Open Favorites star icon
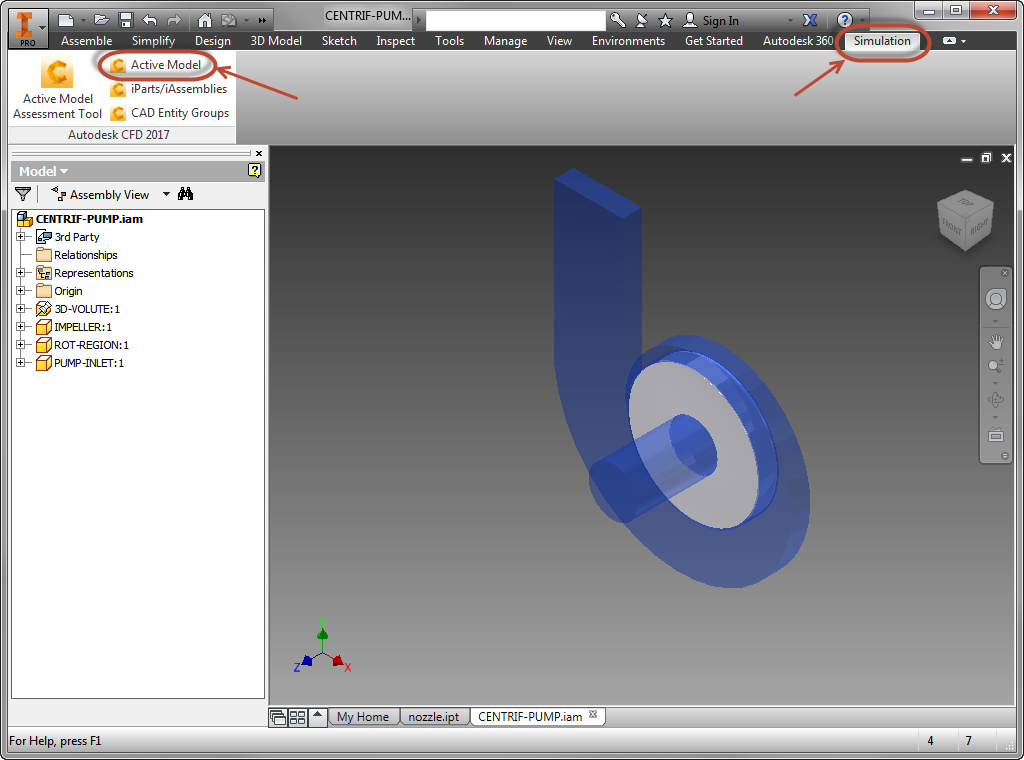The image size is (1024, 760). (x=665, y=20)
